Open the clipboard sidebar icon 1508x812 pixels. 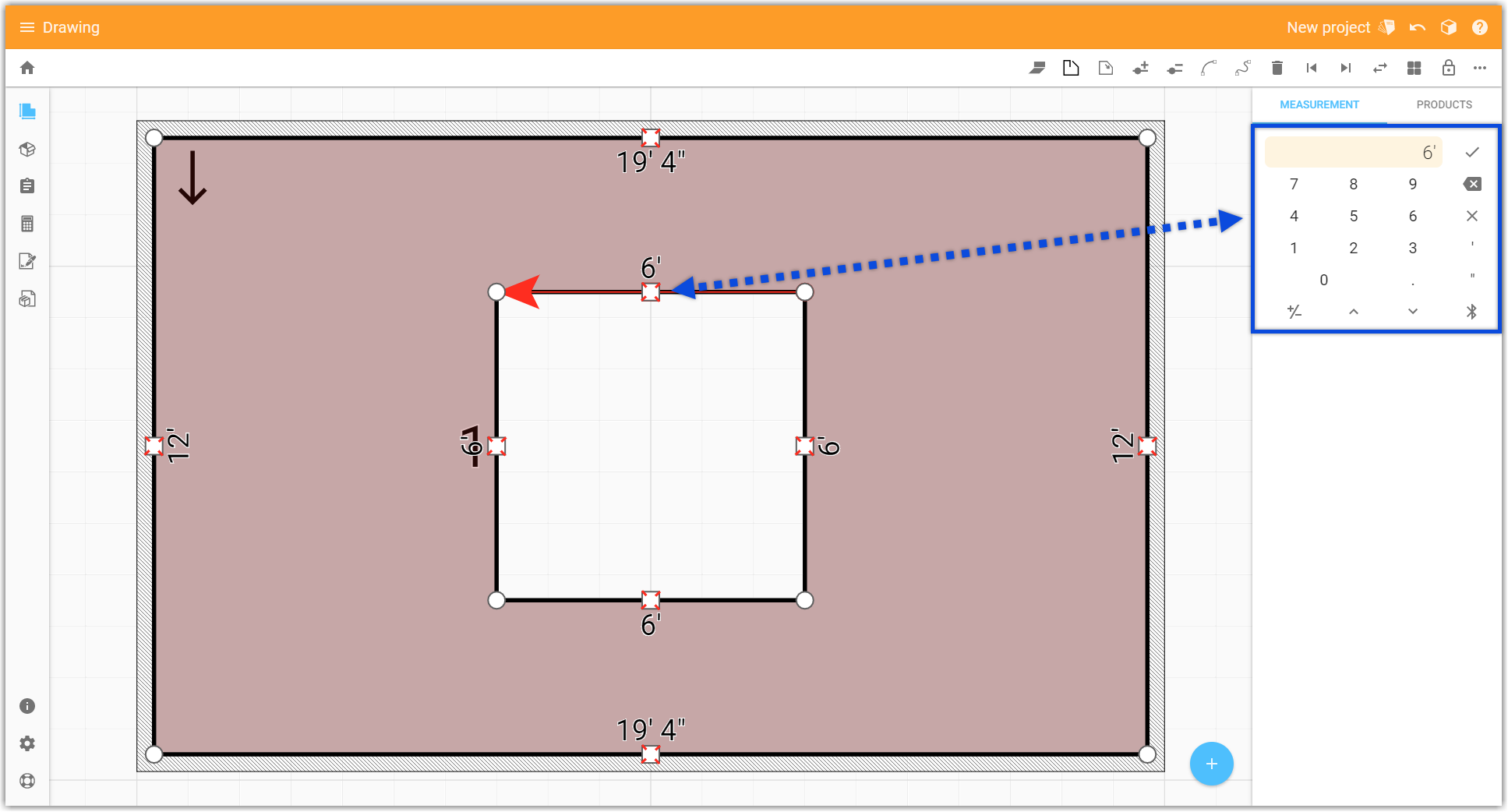[27, 186]
